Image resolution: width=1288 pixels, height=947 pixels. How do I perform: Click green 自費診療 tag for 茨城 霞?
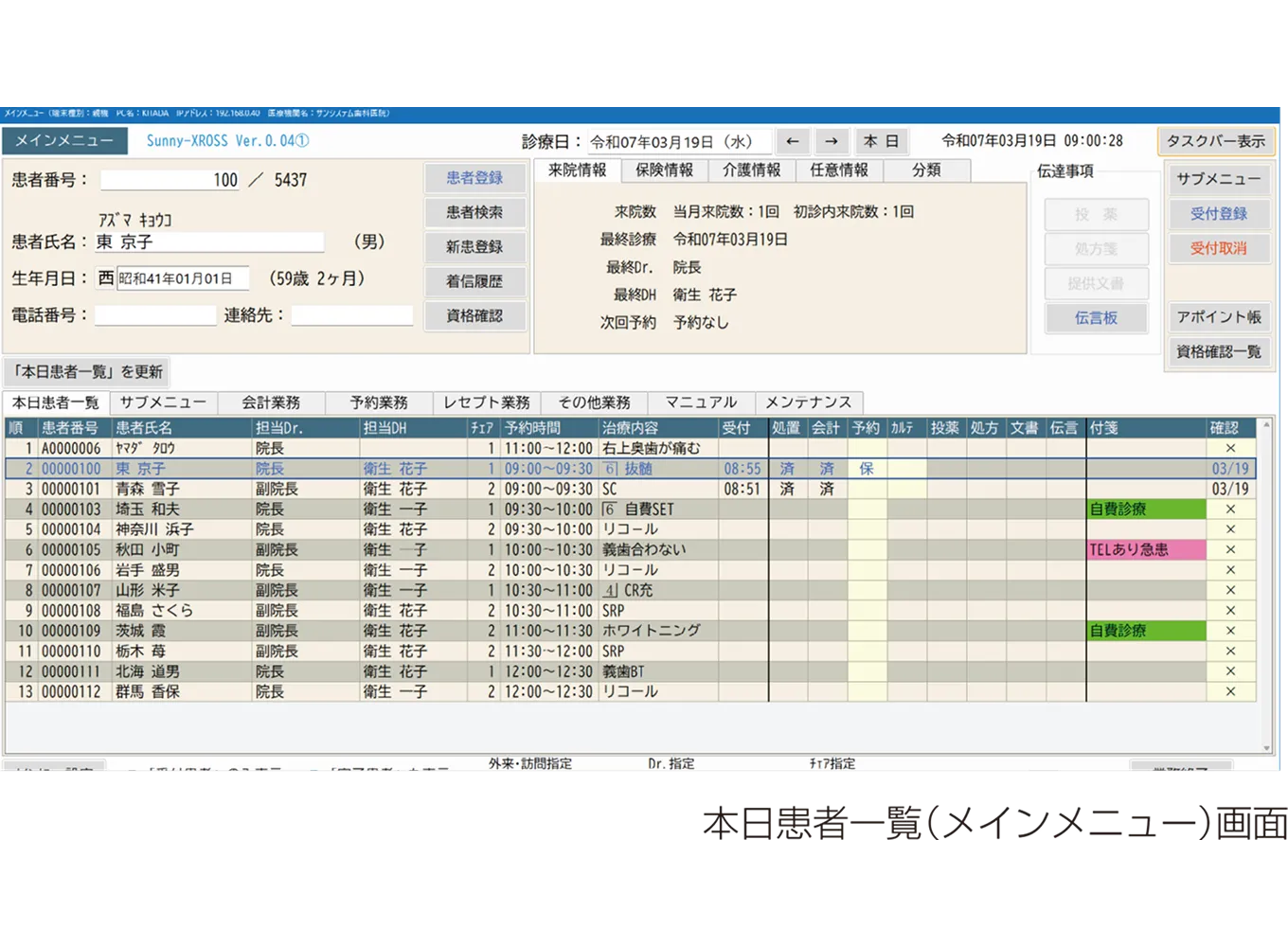coord(1146,631)
